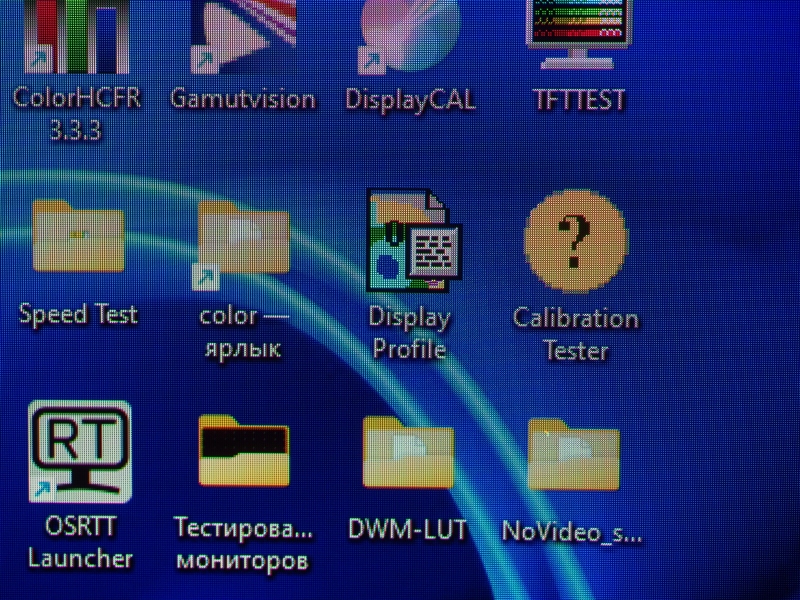The height and width of the screenshot is (600, 800).
Task: Click the TFTTEST monitor icon
Action: (x=579, y=34)
